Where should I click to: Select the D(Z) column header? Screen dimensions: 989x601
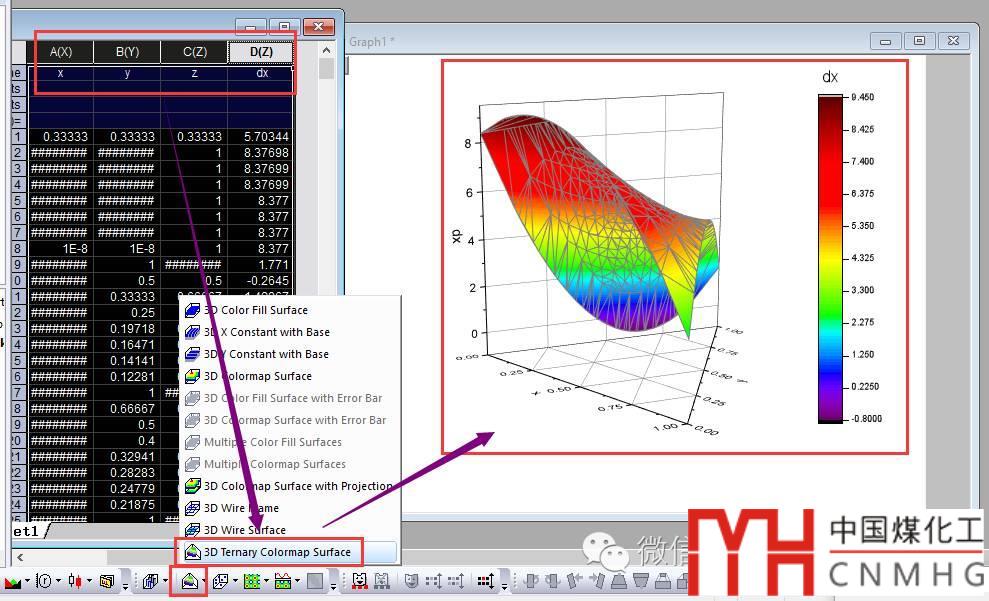[x=261, y=52]
